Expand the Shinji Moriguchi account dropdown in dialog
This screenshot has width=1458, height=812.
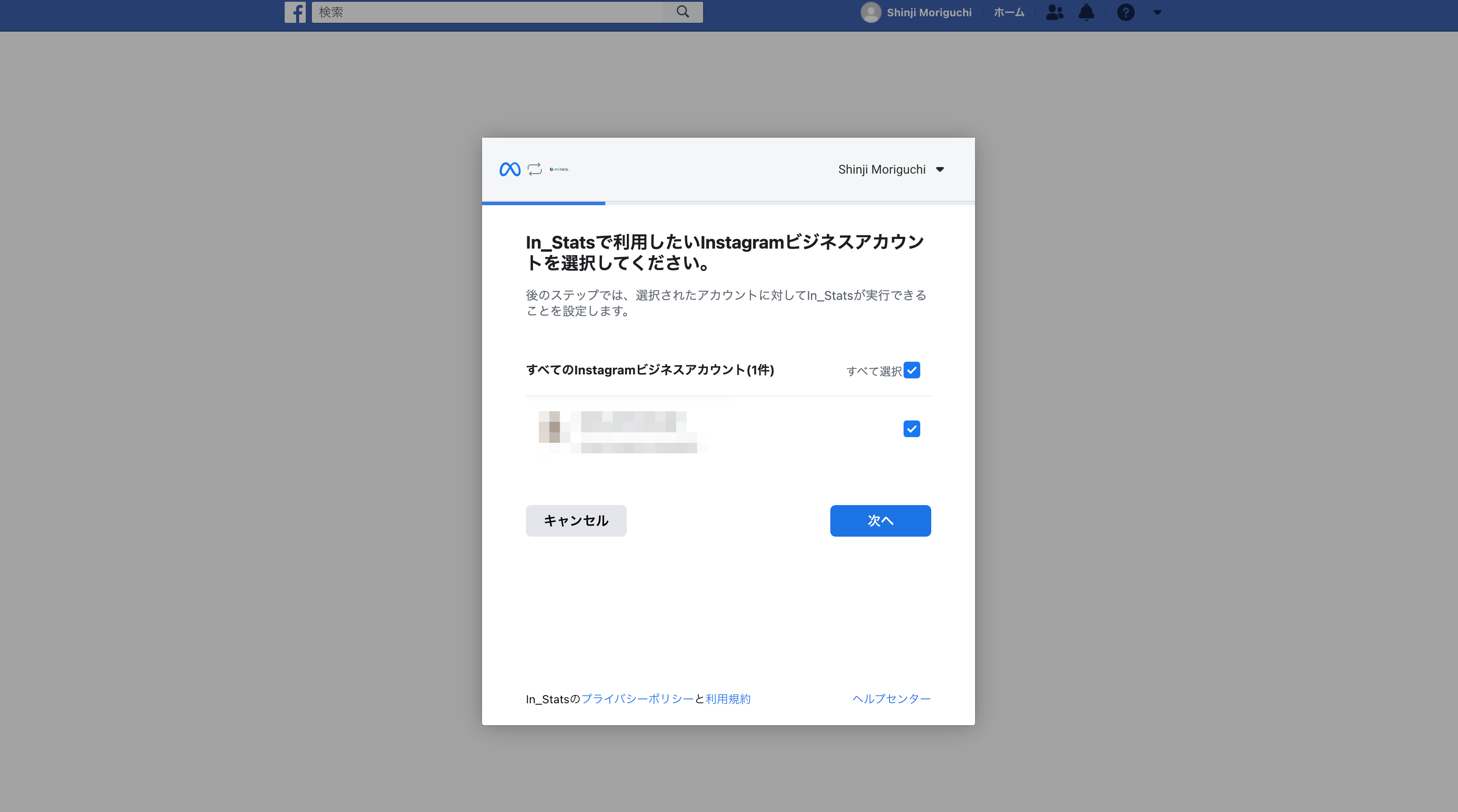pyautogui.click(x=940, y=169)
